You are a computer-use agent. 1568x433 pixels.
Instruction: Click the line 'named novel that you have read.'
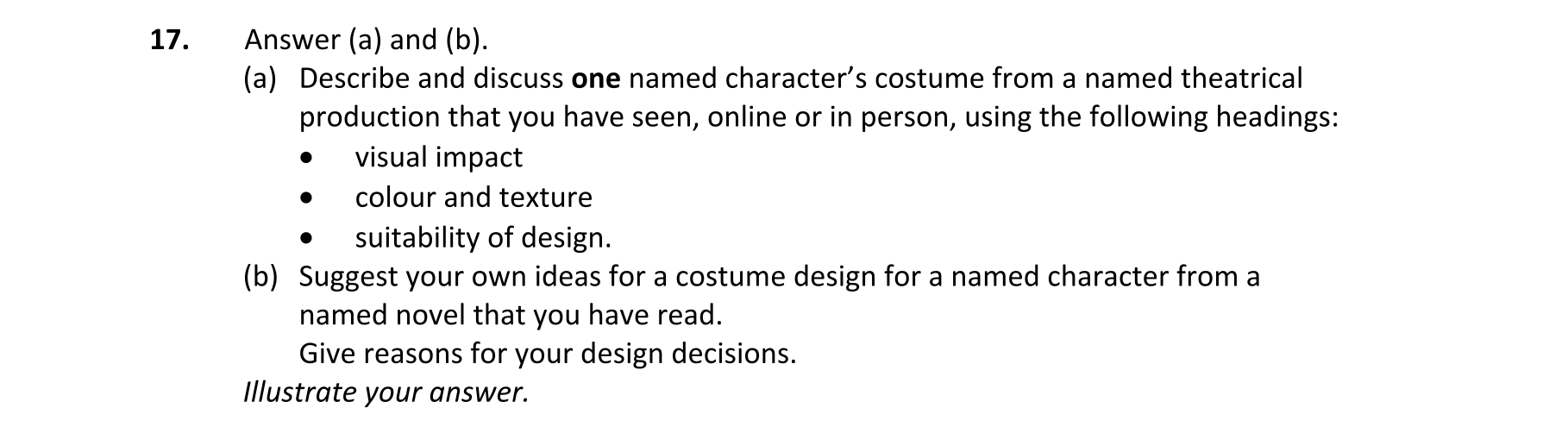(x=510, y=316)
